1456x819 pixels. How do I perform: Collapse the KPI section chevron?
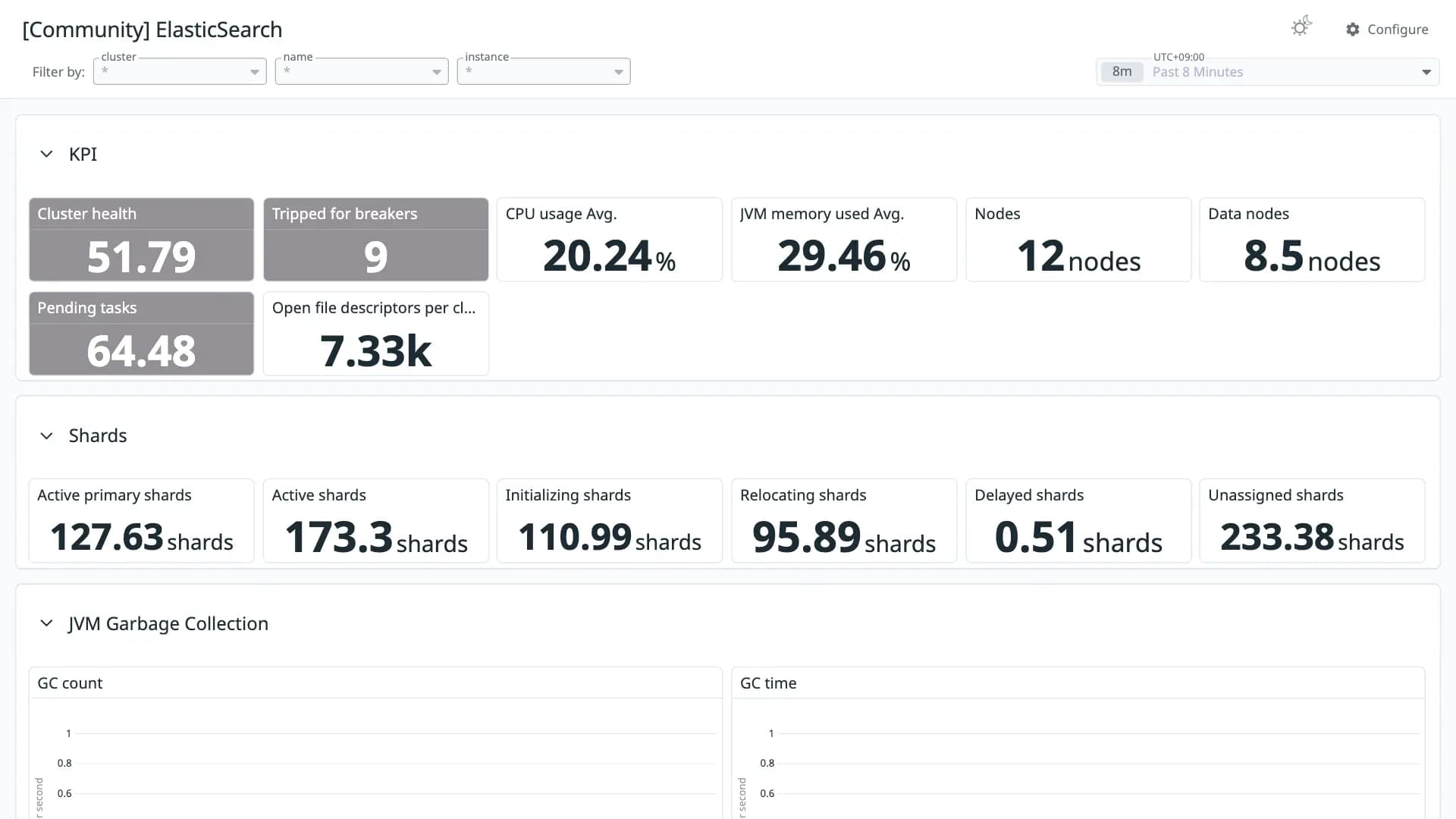[46, 154]
